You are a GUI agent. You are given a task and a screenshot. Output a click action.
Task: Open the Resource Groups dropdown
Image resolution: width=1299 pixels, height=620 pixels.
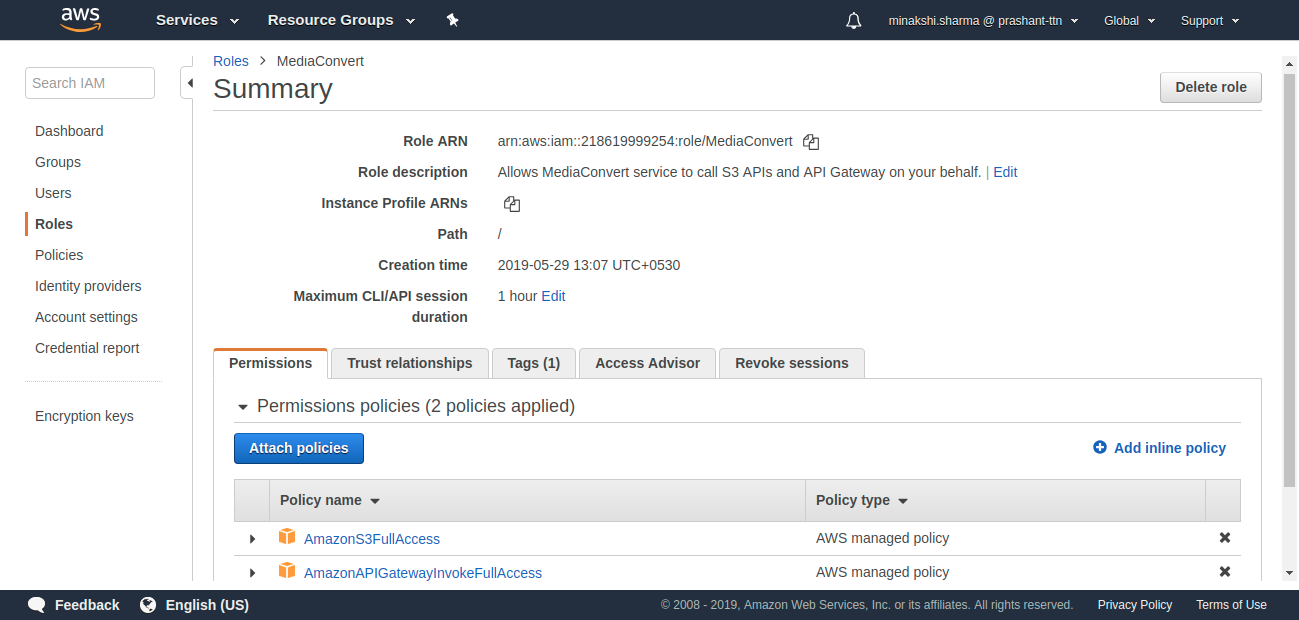coord(341,20)
